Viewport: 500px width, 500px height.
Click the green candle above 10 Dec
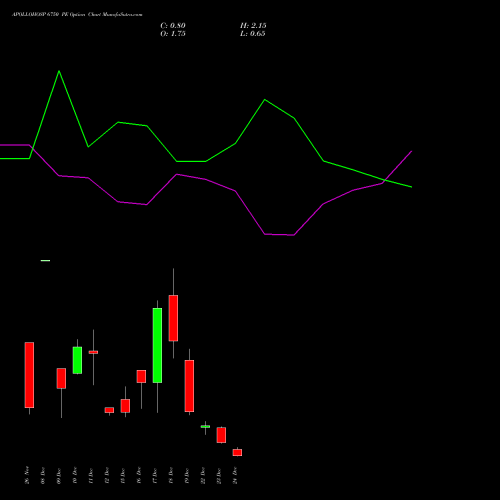[77, 360]
